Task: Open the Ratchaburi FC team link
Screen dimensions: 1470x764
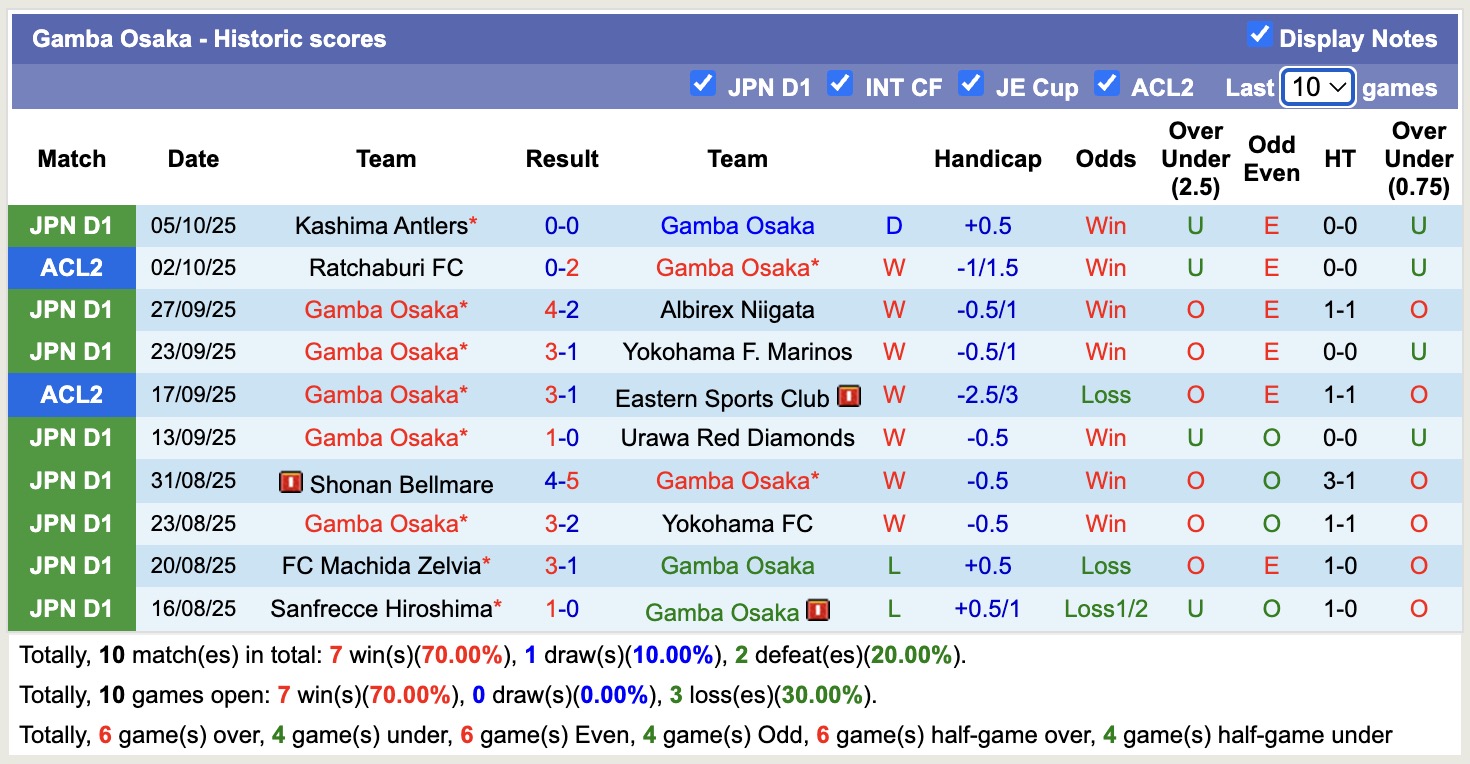Action: 386,267
